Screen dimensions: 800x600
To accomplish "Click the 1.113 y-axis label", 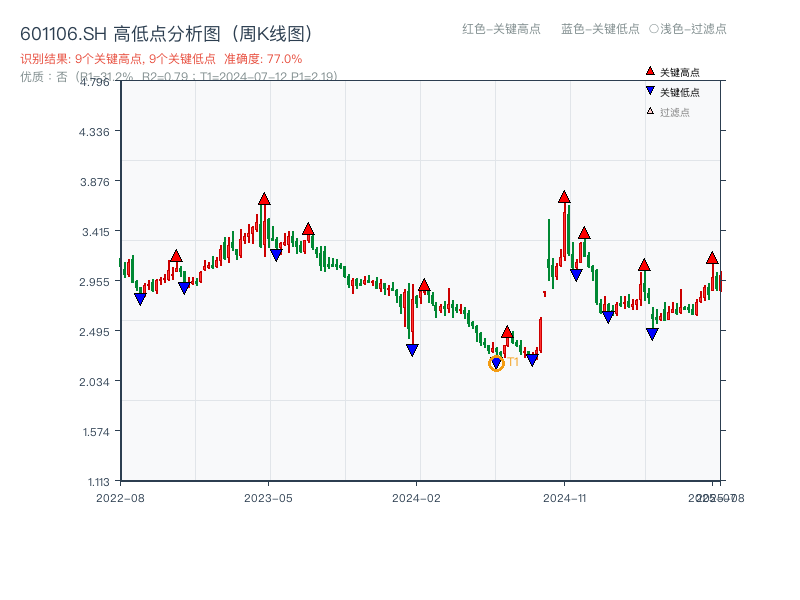I will click(98, 482).
